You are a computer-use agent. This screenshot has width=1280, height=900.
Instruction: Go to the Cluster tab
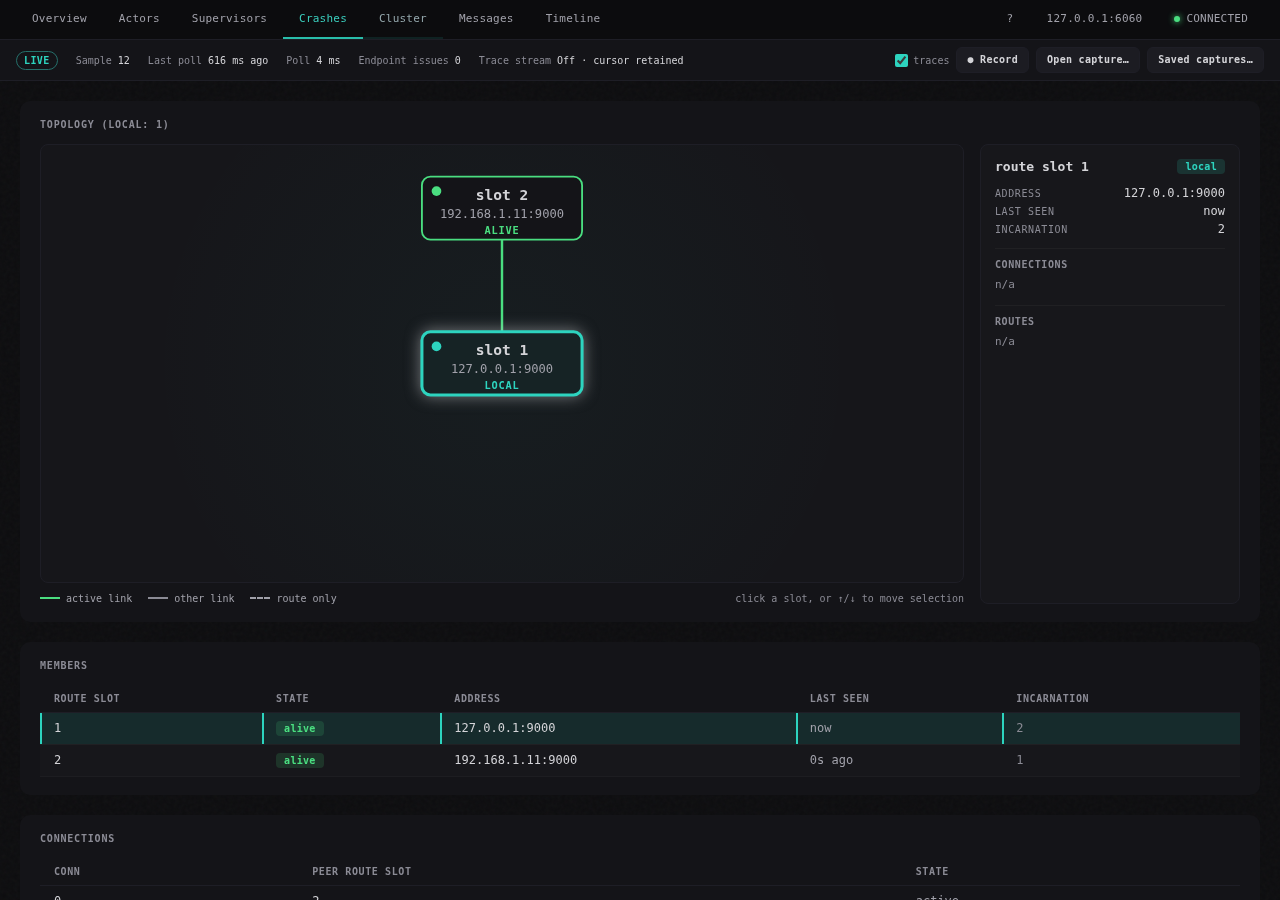[x=403, y=18]
